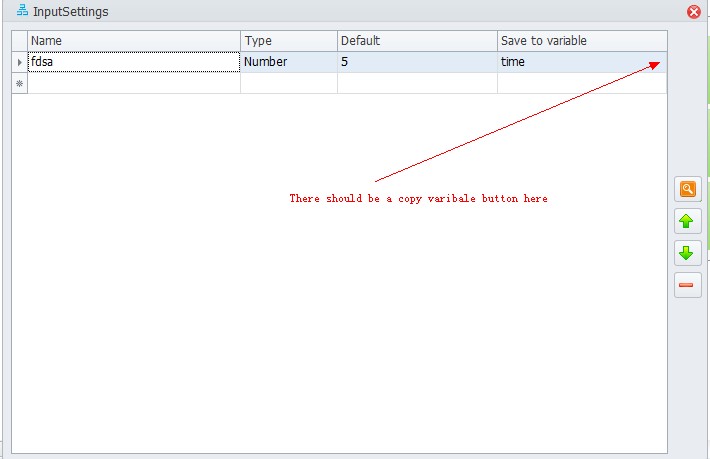Screen dimensions: 710x459
Task: Click the Default column header
Action: coord(417,41)
